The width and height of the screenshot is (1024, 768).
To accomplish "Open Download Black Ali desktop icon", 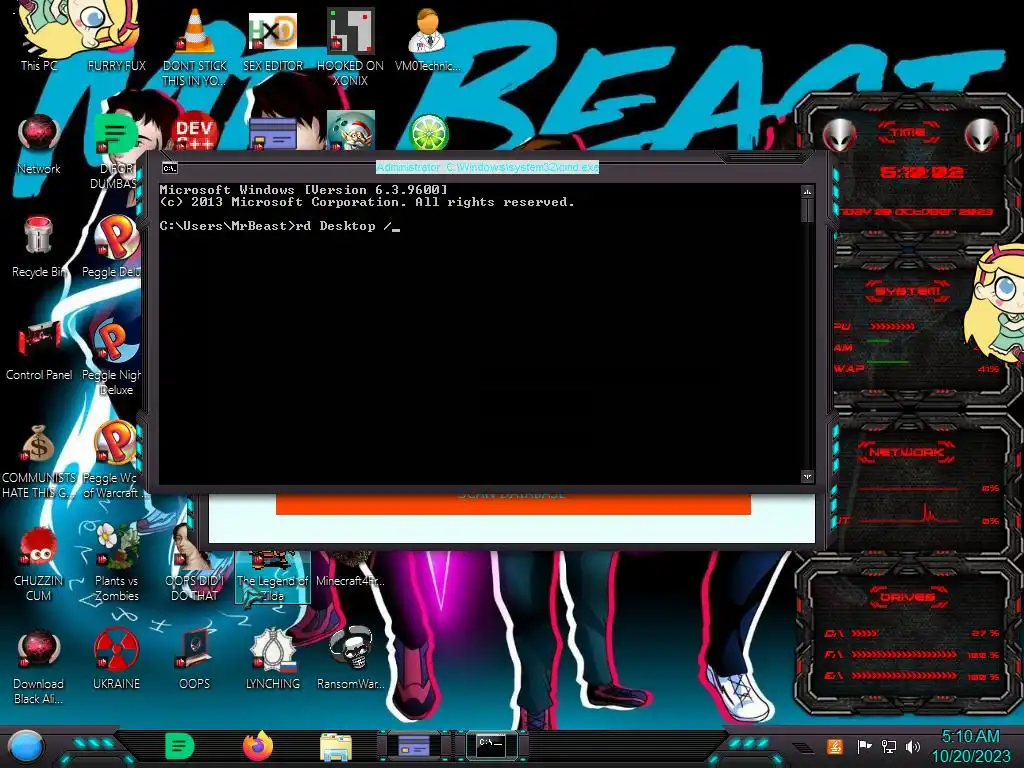I will coord(39,667).
